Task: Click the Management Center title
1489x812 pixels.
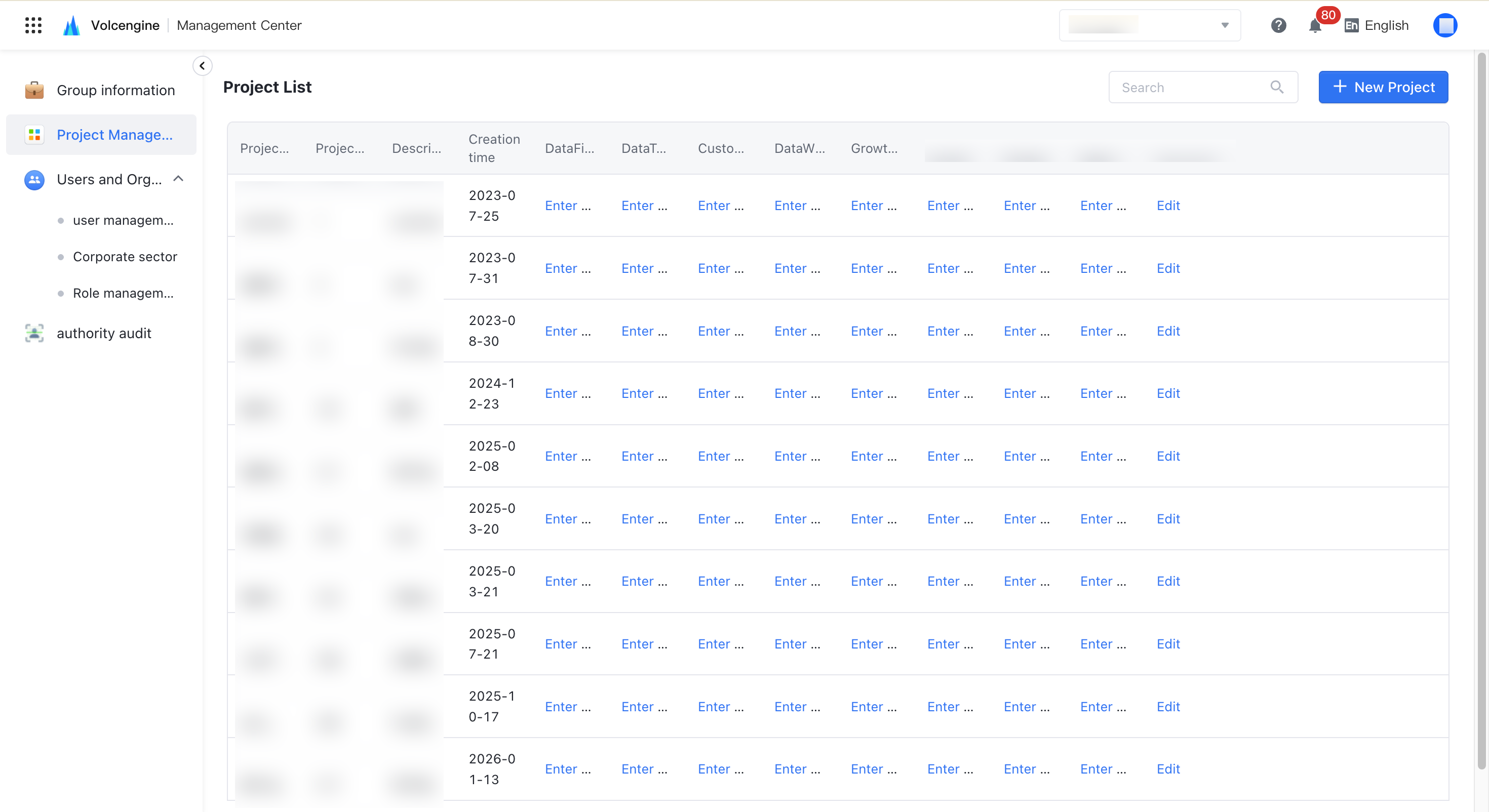Action: 239,25
